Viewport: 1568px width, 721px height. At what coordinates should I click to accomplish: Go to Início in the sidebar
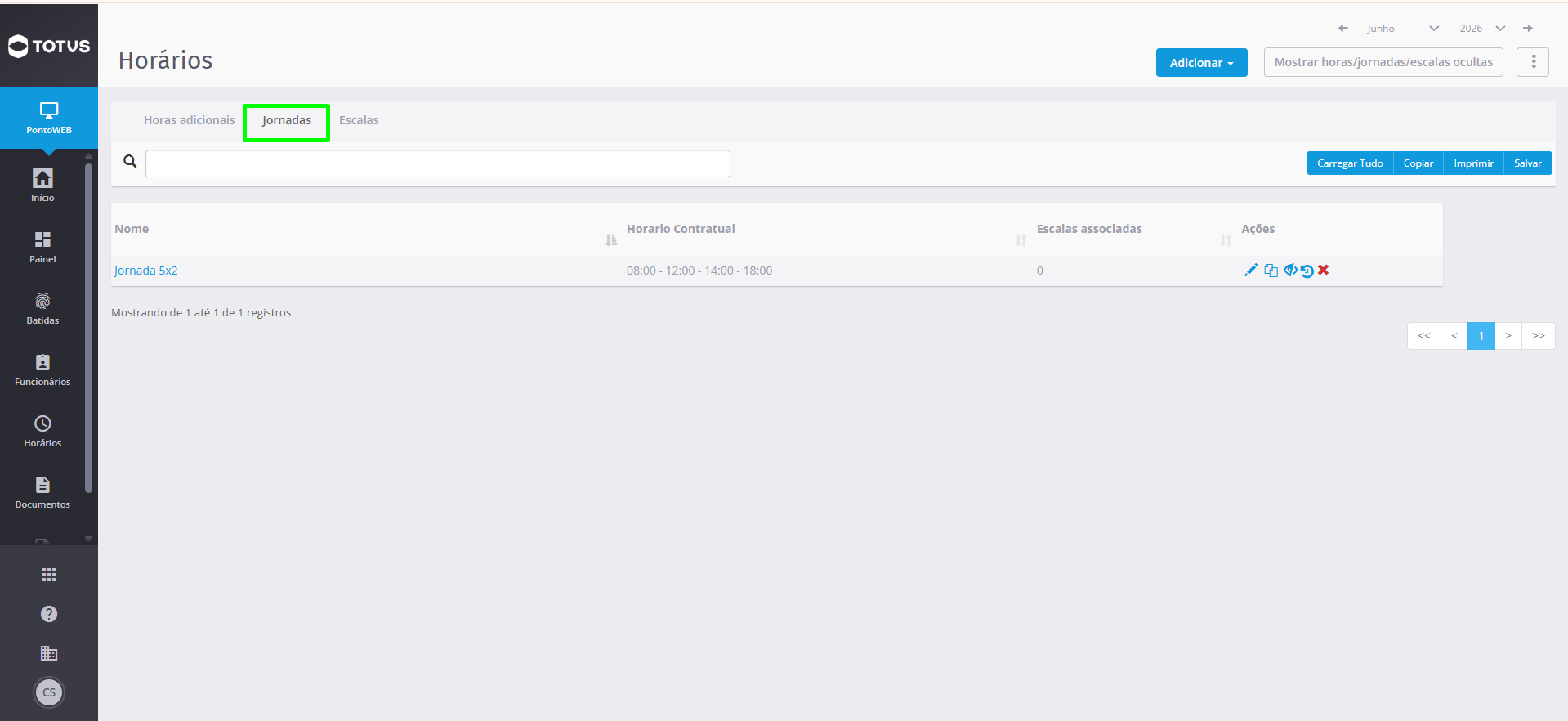click(x=42, y=186)
